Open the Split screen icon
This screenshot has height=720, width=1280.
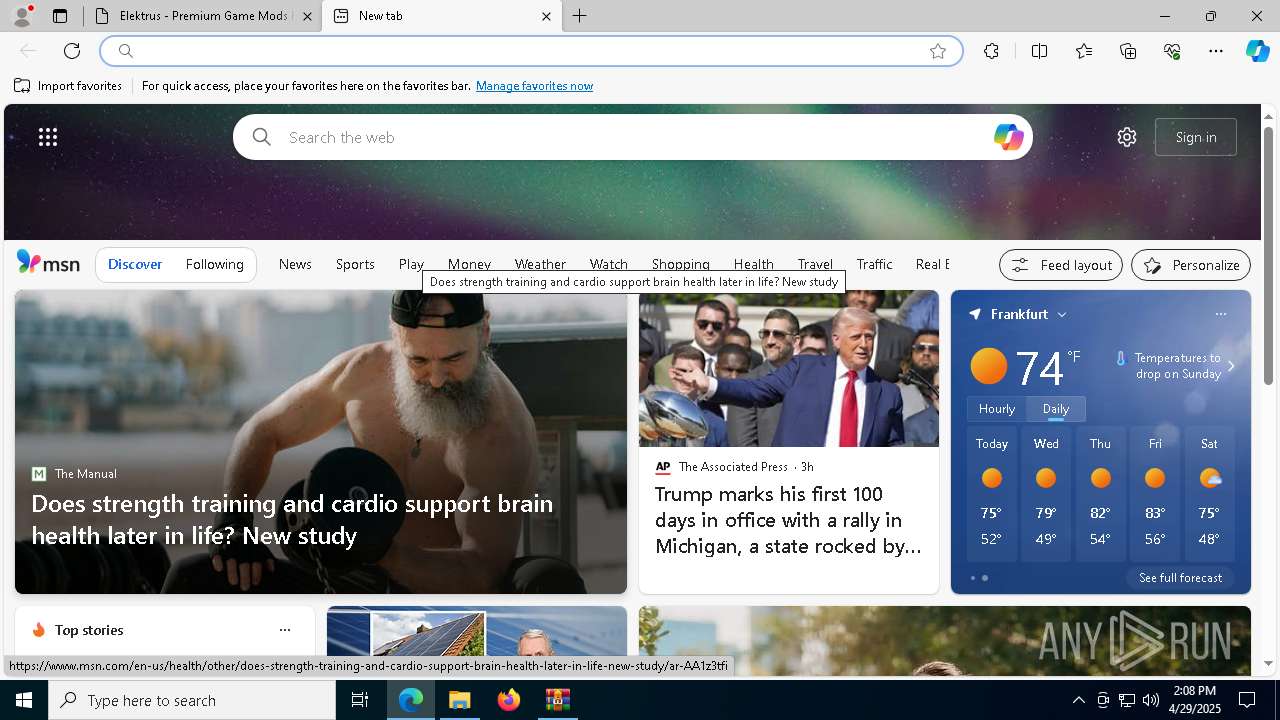click(1040, 51)
